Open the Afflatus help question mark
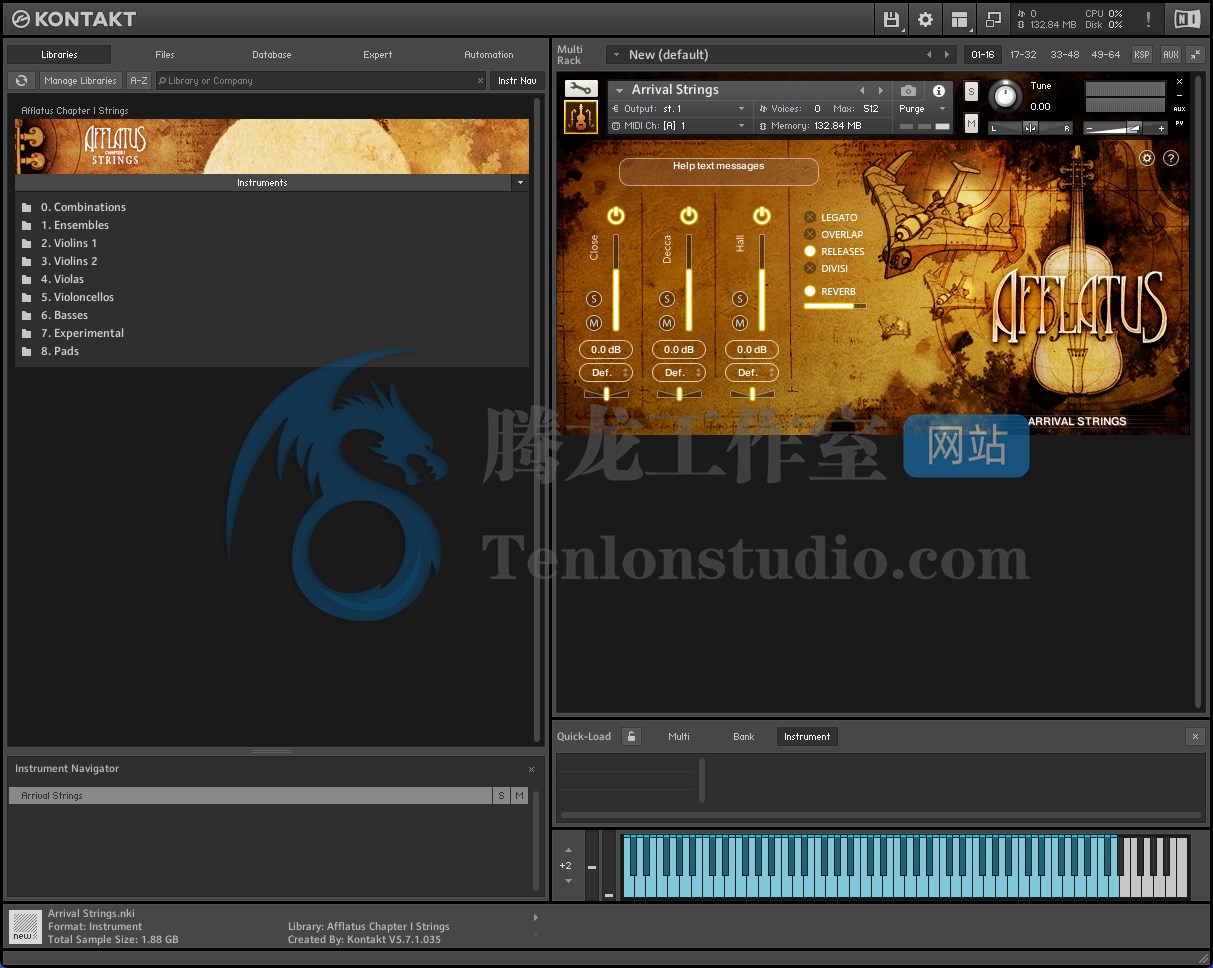 [x=1171, y=158]
